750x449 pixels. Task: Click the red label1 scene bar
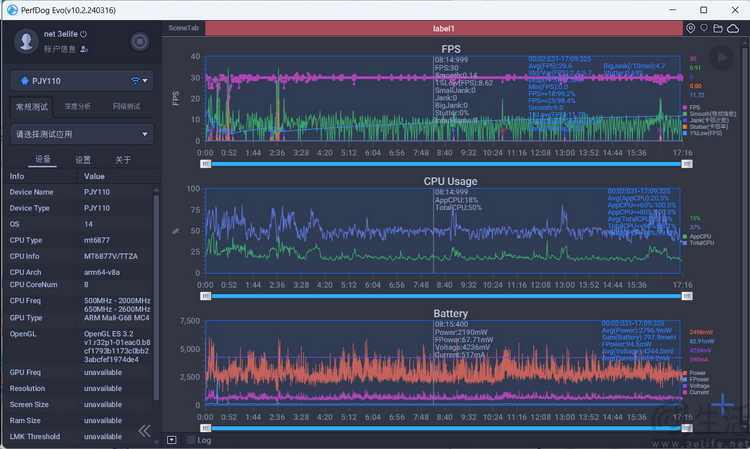pos(443,29)
